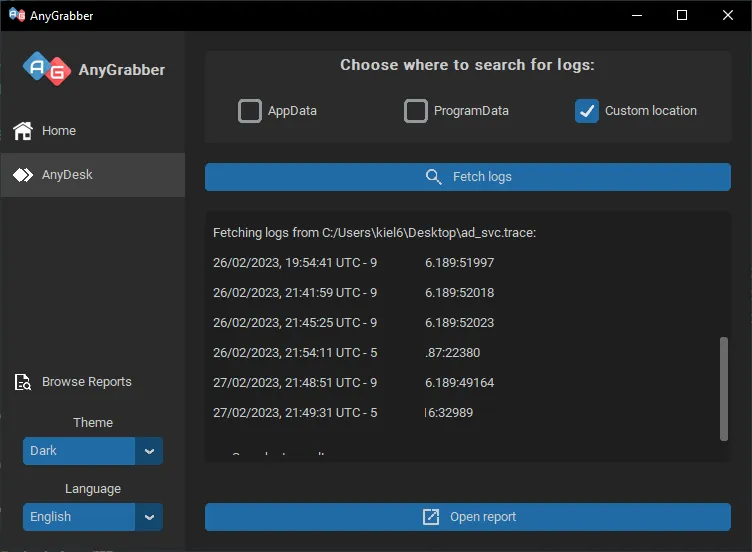Click the Fetch logs button
The image size is (752, 552).
click(x=468, y=177)
